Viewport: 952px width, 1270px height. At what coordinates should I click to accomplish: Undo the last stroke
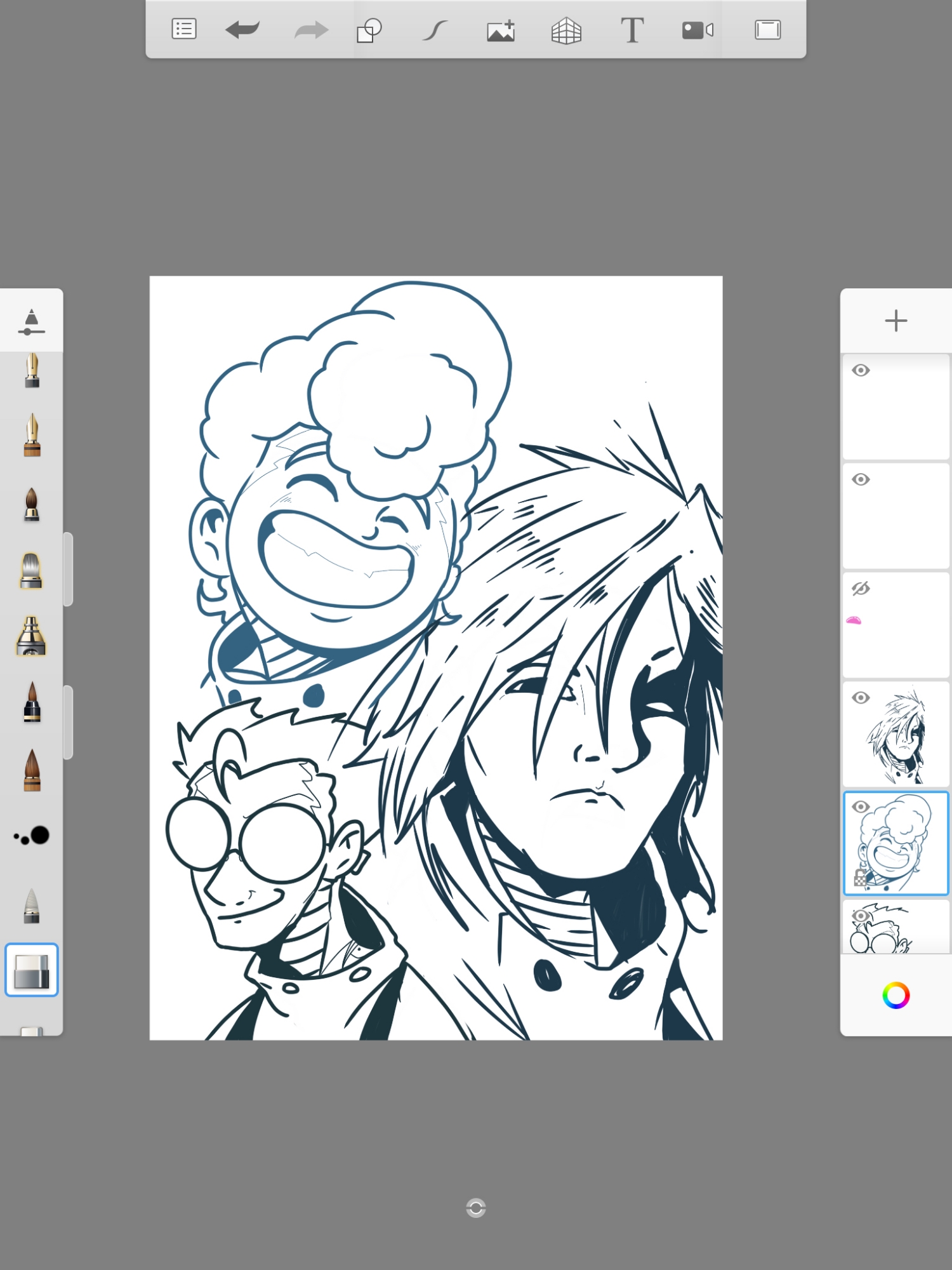(x=242, y=29)
